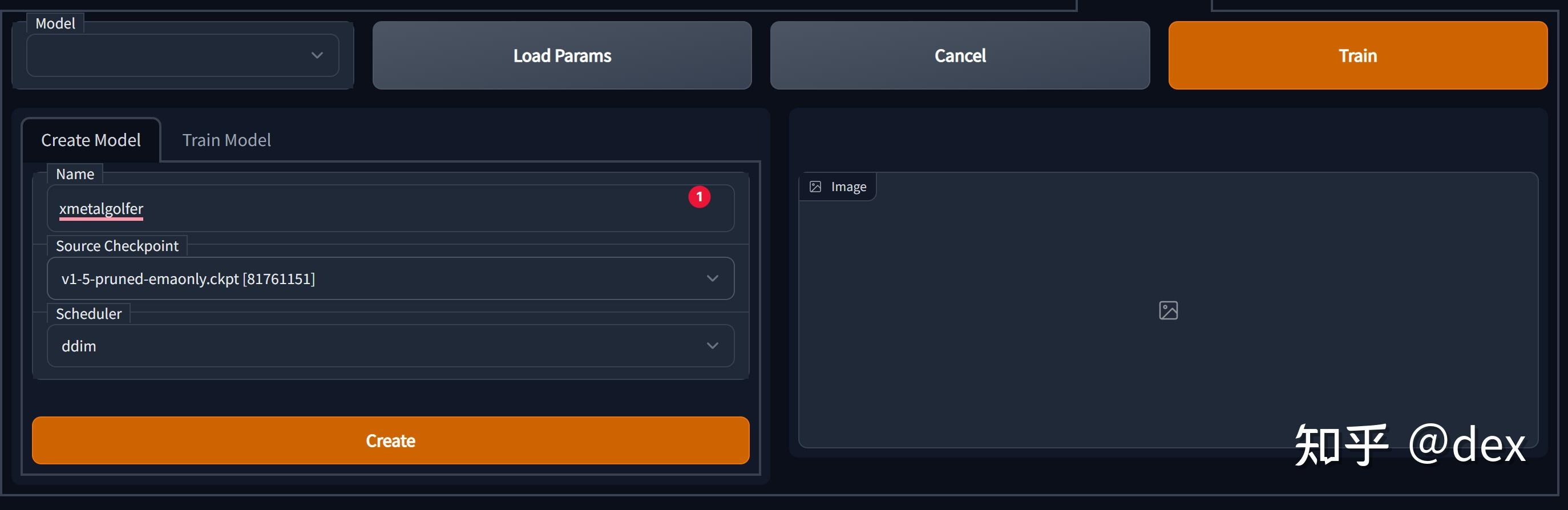Click the Model dropdown chevron arrow
This screenshot has width=1568, height=510.
coord(317,55)
